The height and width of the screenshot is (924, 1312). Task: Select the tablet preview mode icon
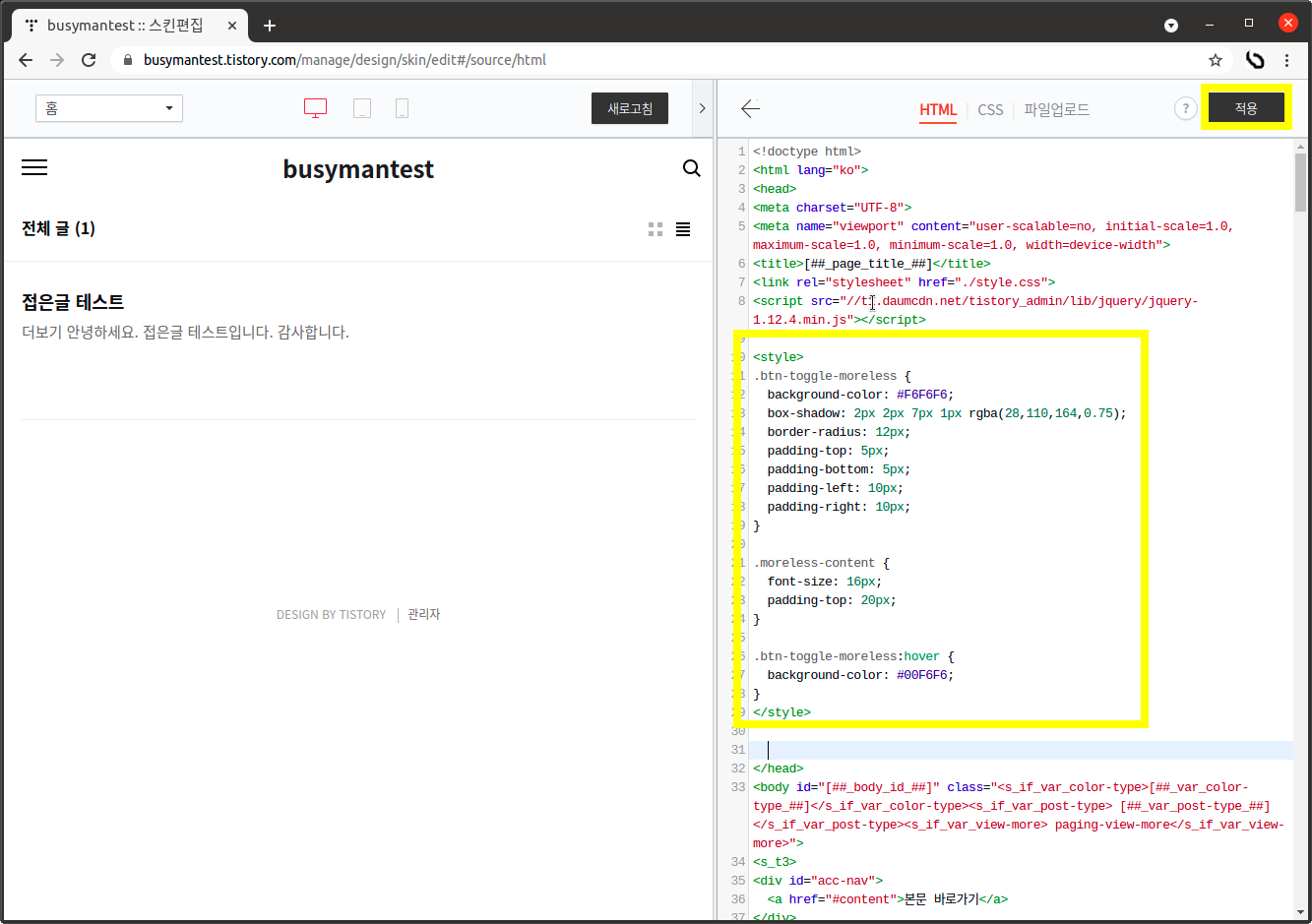pyautogui.click(x=362, y=108)
